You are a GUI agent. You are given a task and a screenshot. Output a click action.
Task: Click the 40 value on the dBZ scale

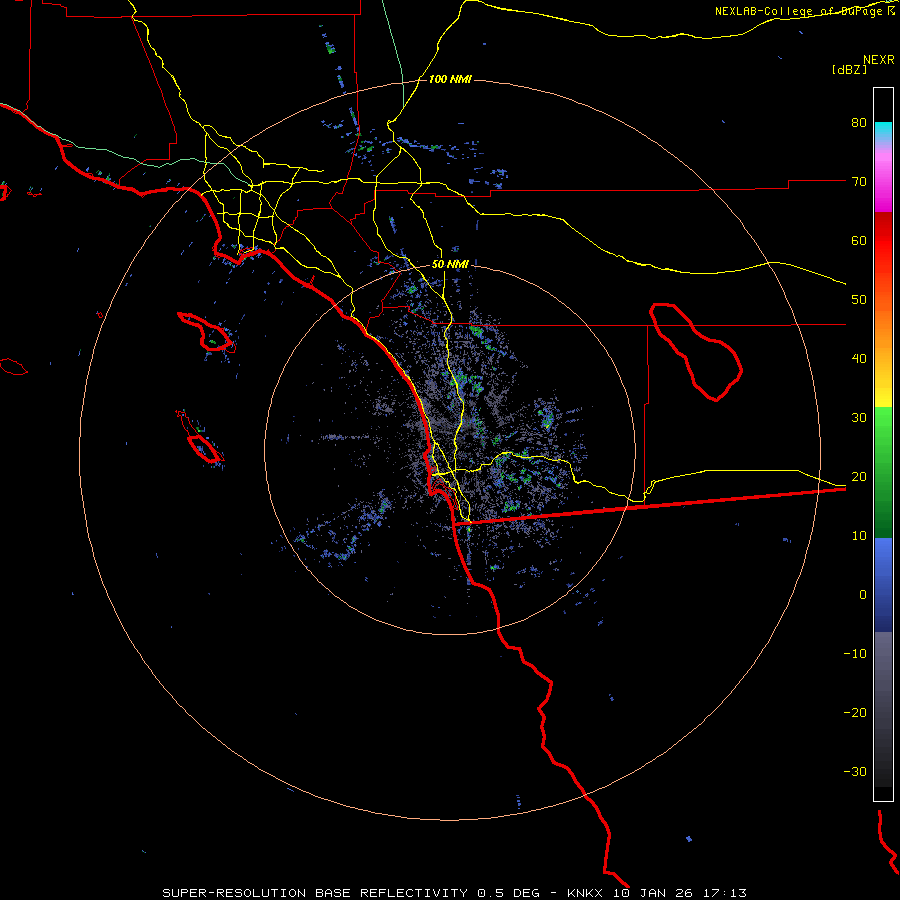(x=859, y=359)
